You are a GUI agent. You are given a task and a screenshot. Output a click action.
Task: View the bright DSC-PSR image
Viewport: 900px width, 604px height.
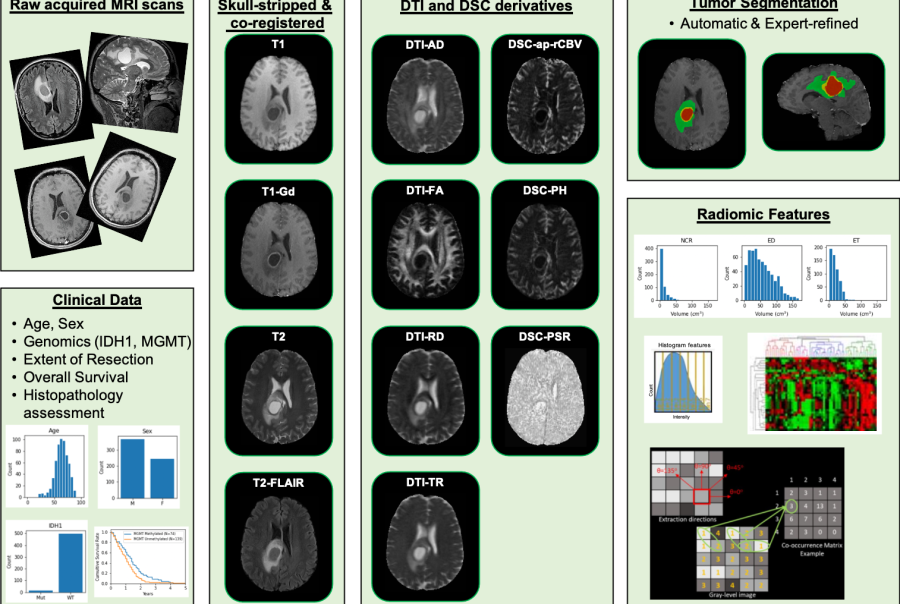point(545,391)
